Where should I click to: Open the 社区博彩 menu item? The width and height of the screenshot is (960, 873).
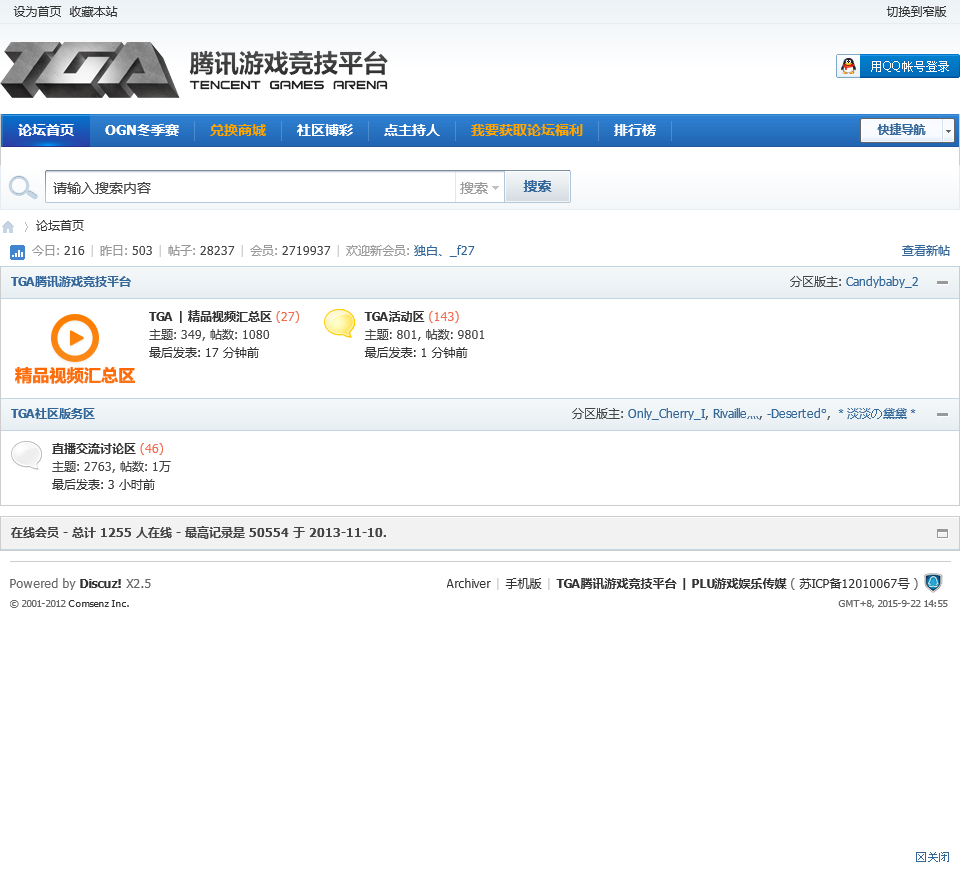pos(325,130)
